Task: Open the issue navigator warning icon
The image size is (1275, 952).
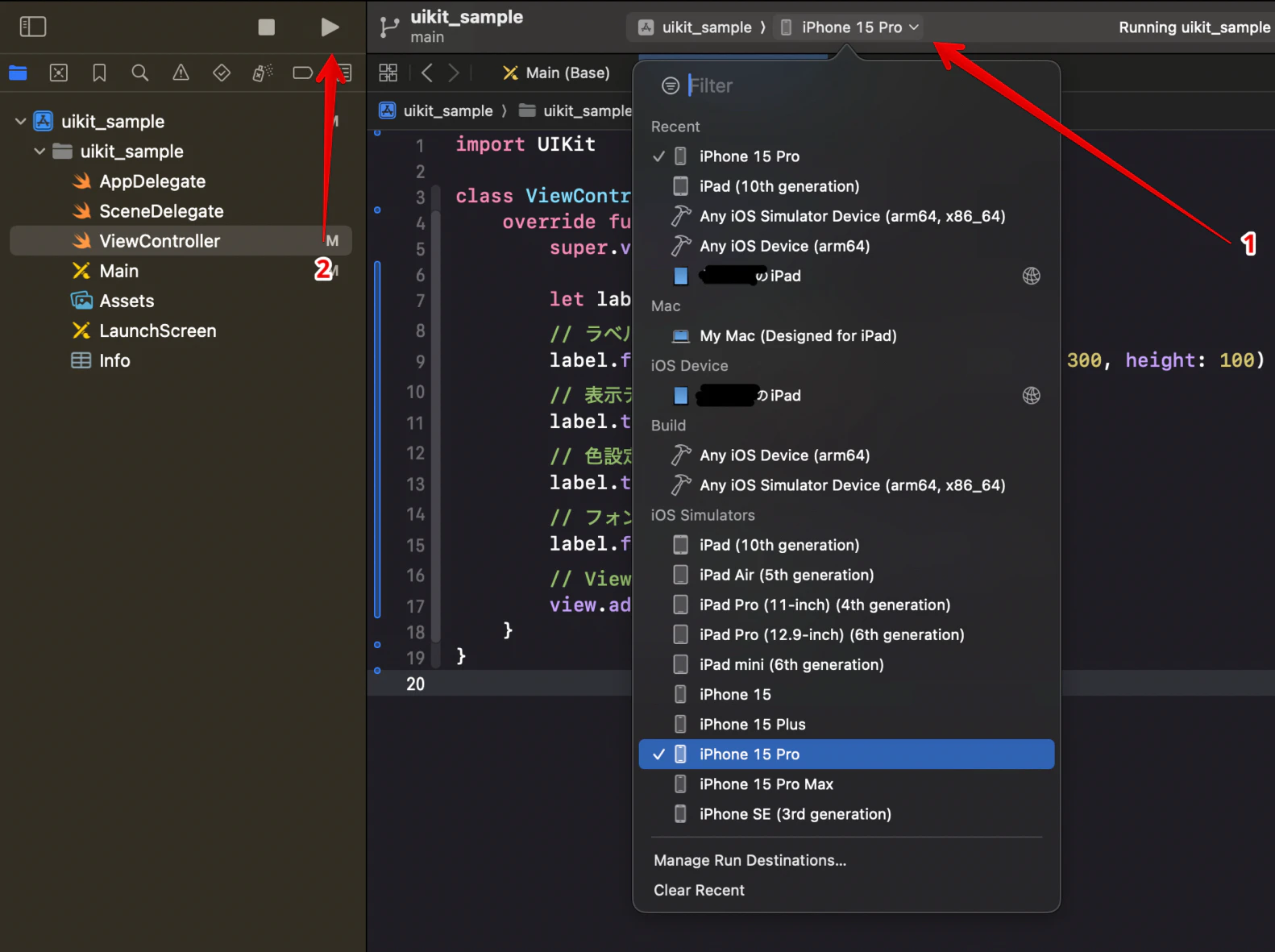Action: 181,73
